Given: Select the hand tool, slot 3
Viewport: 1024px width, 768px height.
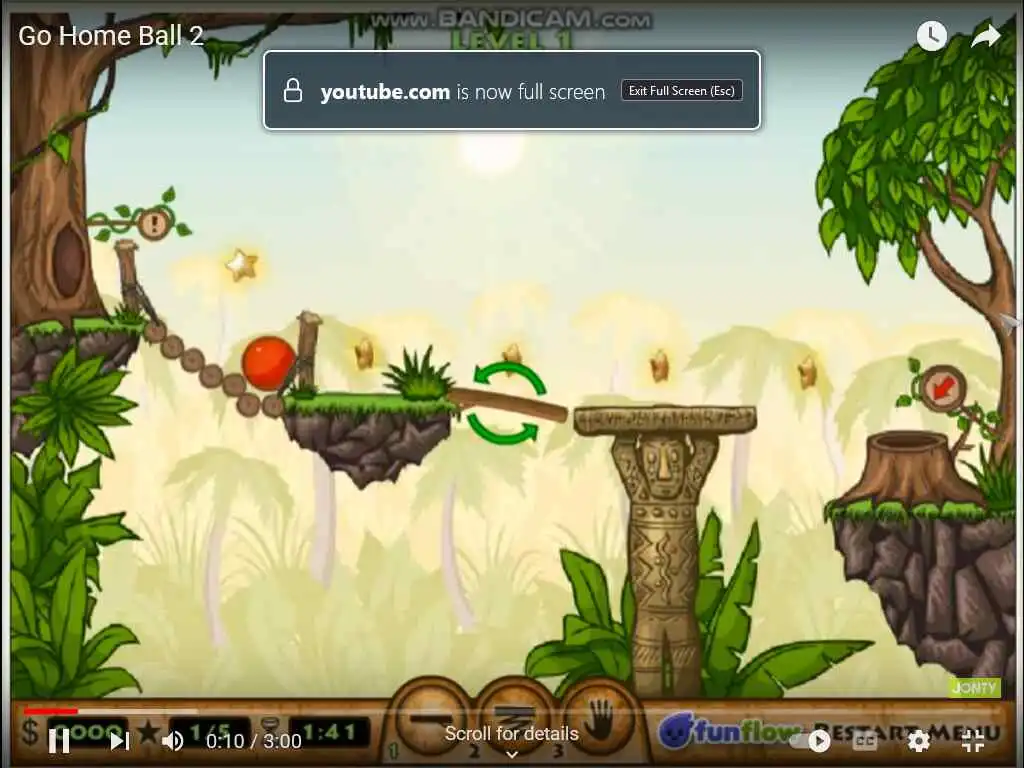Looking at the screenshot, I should coord(599,718).
